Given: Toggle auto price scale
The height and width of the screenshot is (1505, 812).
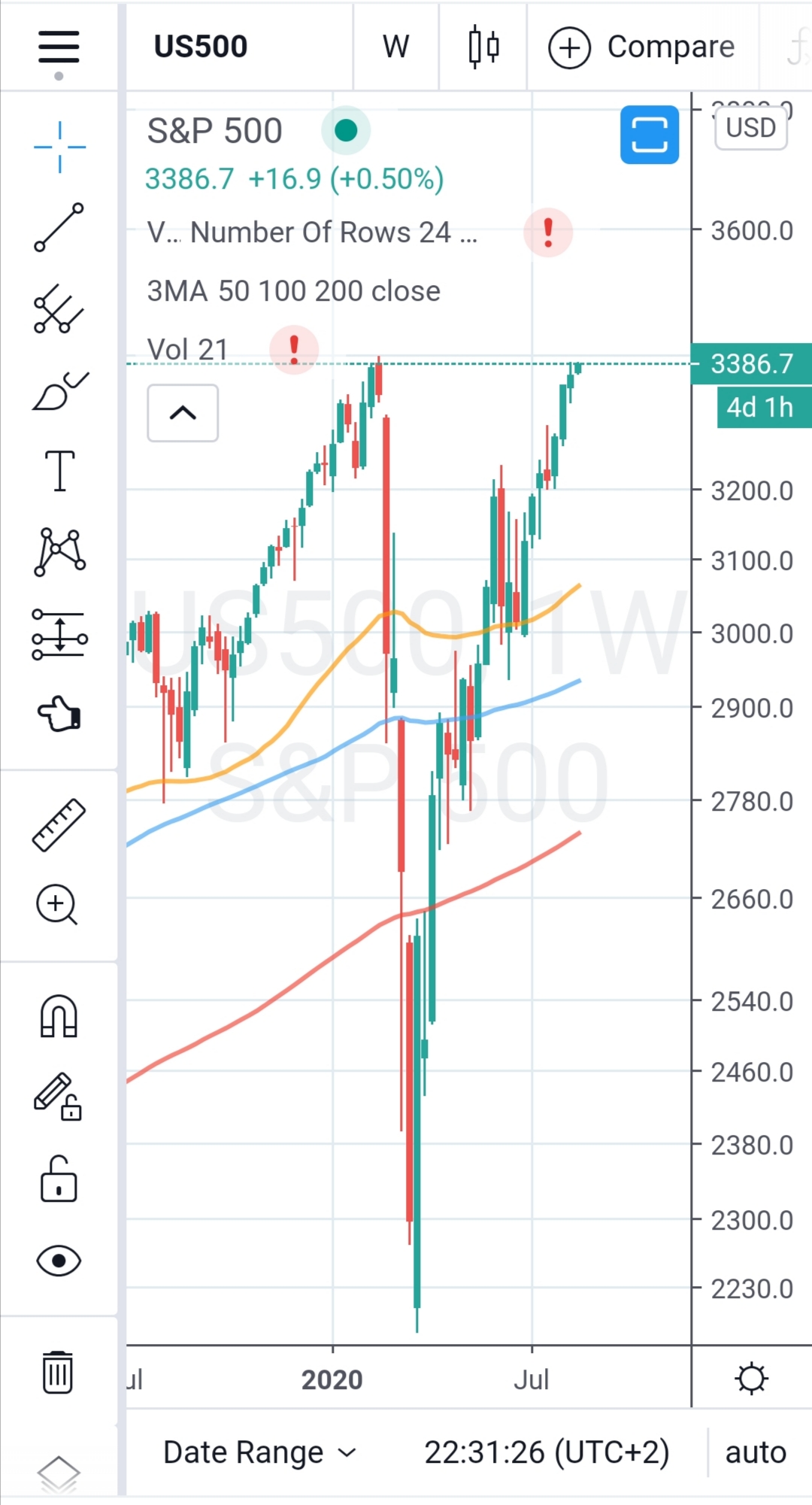Looking at the screenshot, I should [756, 1452].
